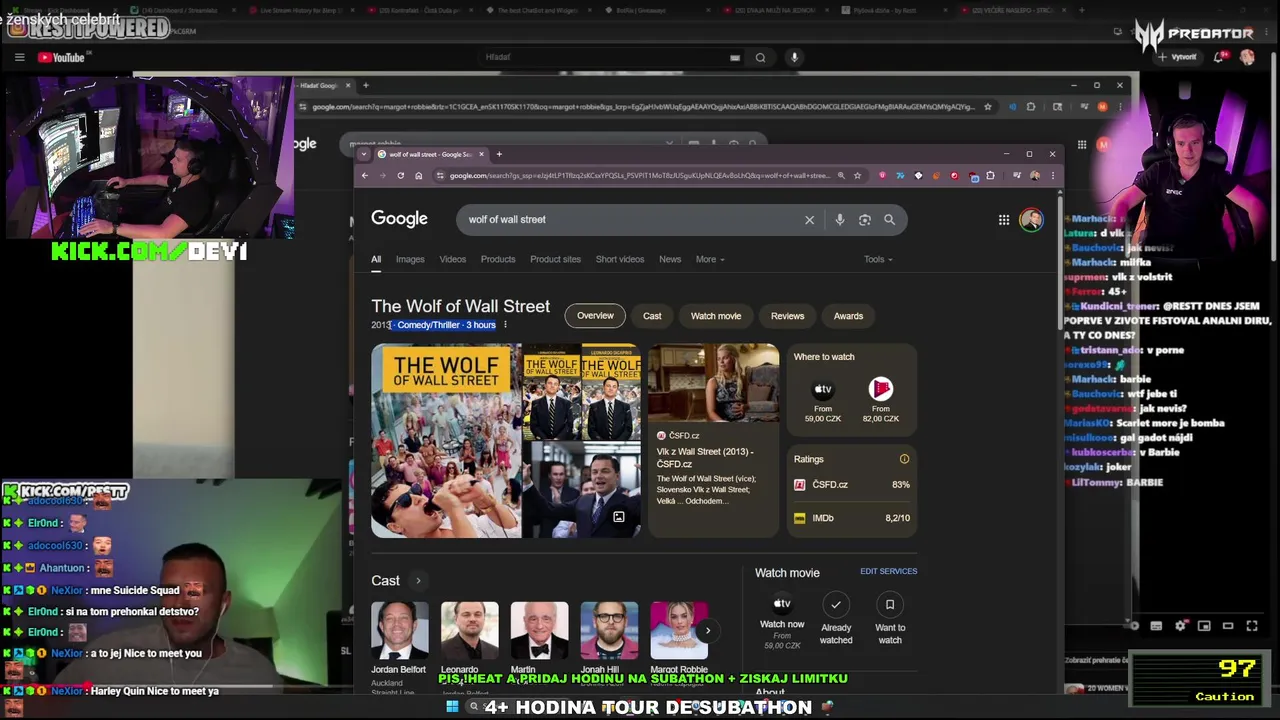This screenshot has width=1280, height=720.
Task: Click Apple TV Watch now
Action: [782, 620]
